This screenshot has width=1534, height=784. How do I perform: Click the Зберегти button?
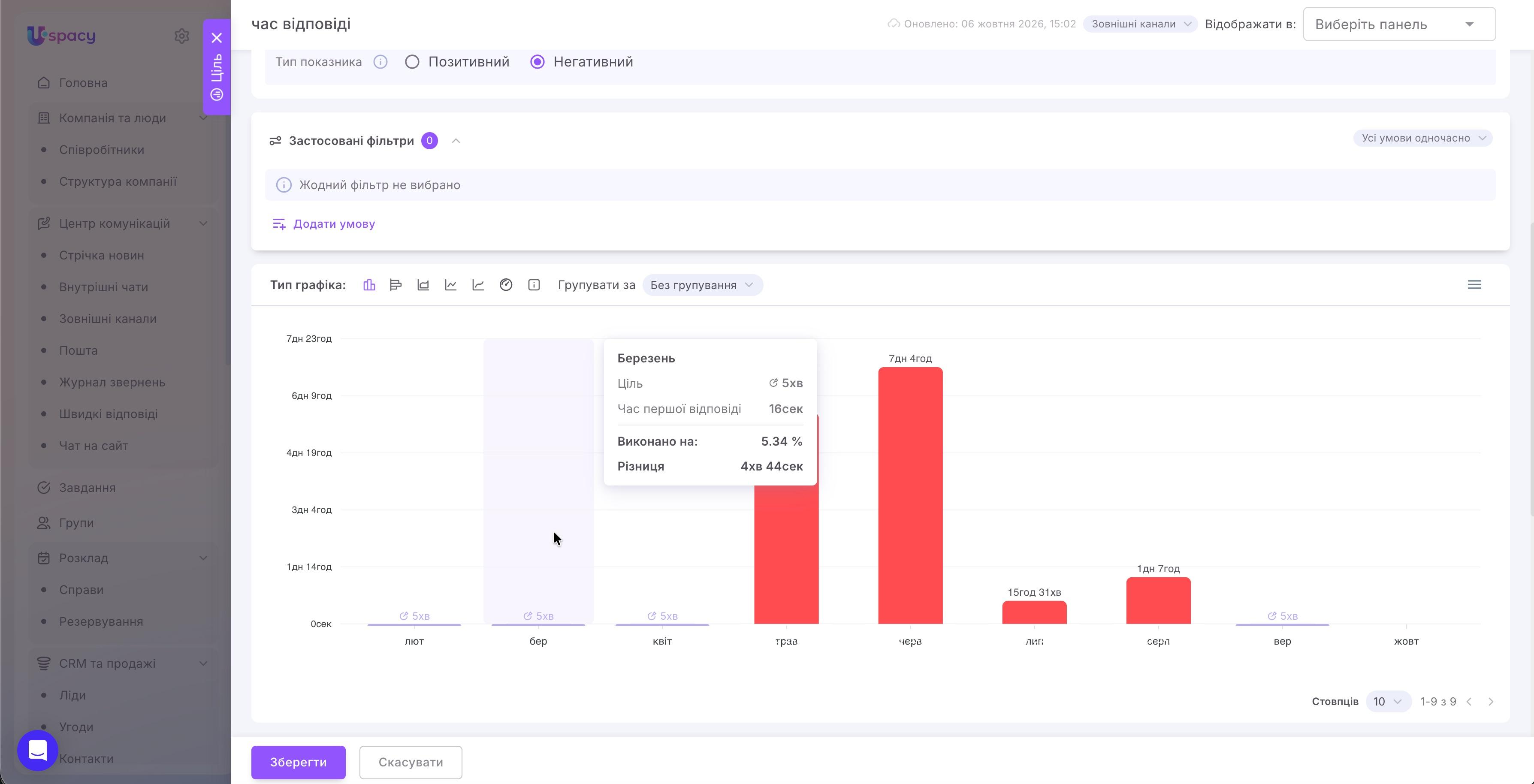point(298,763)
